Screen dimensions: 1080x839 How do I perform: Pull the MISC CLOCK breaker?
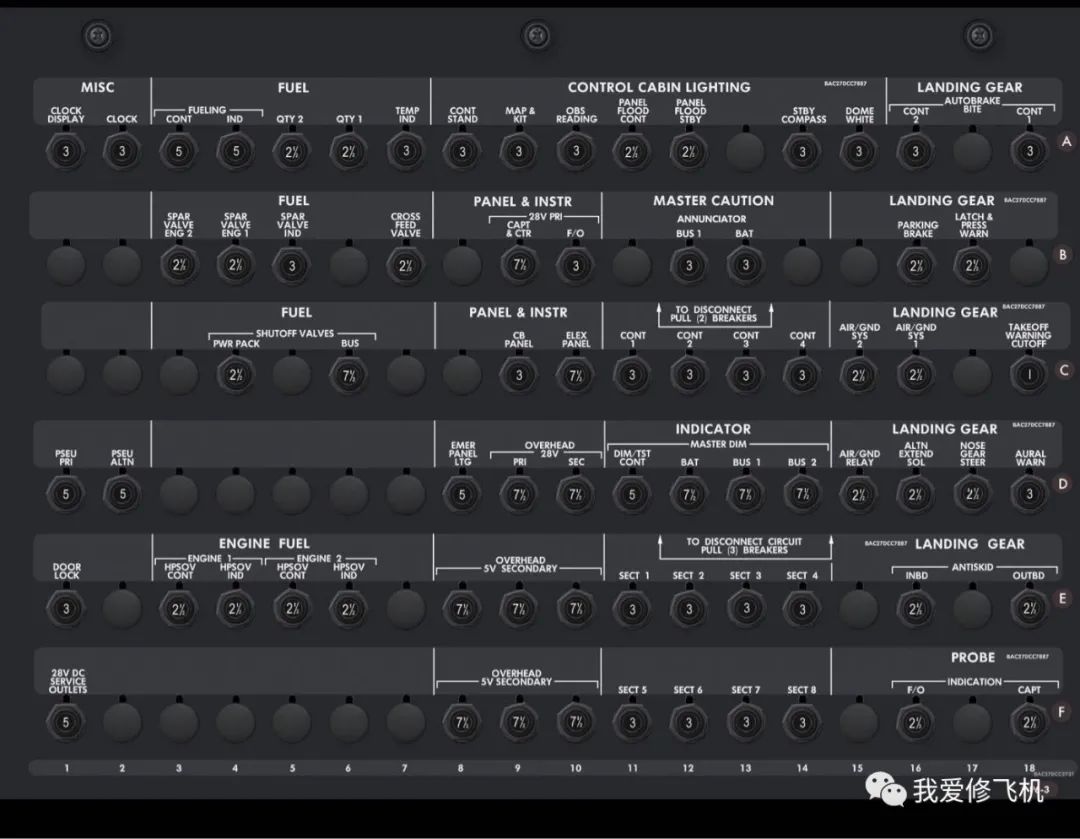coord(122,151)
